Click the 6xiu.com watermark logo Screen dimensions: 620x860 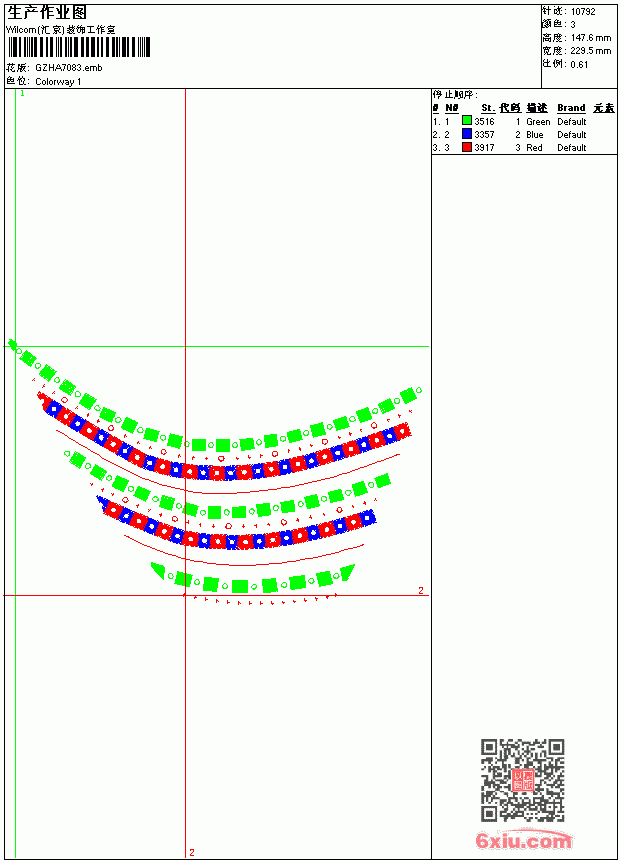(x=523, y=839)
